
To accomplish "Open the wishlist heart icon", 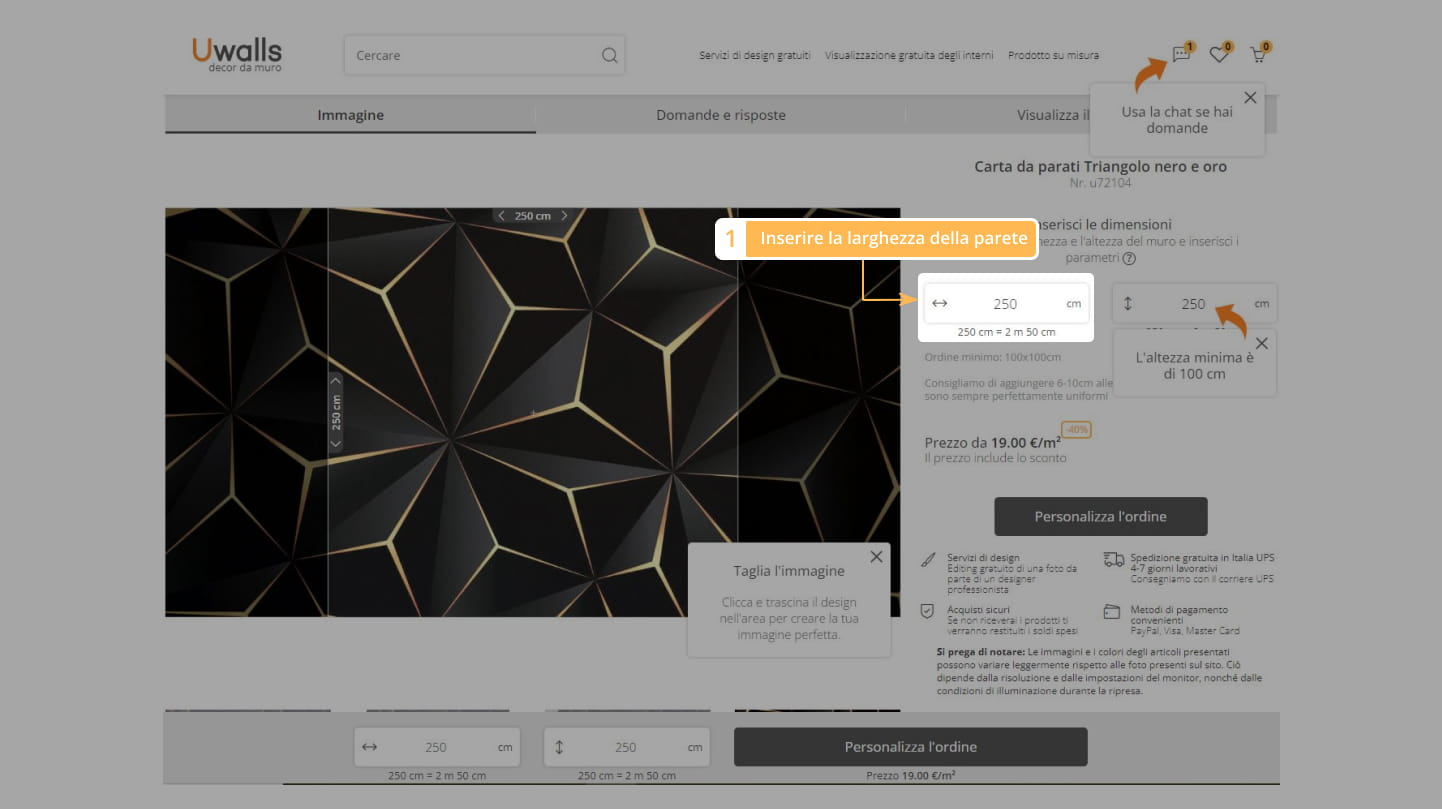I will (x=1218, y=55).
